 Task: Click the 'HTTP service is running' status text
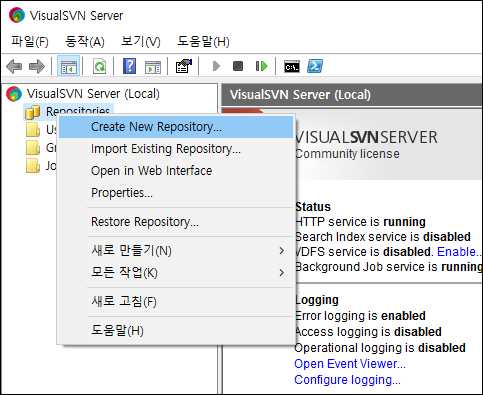point(361,222)
